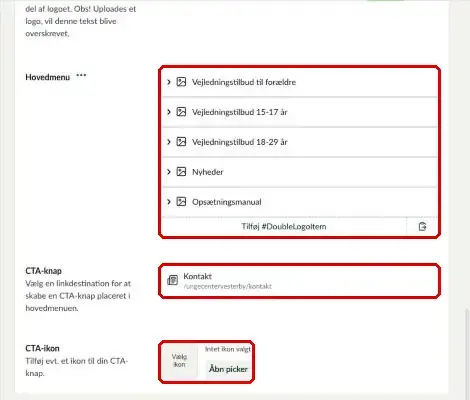Select the Opsætningsmanual row label
The width and height of the screenshot is (470, 400).
(227, 202)
